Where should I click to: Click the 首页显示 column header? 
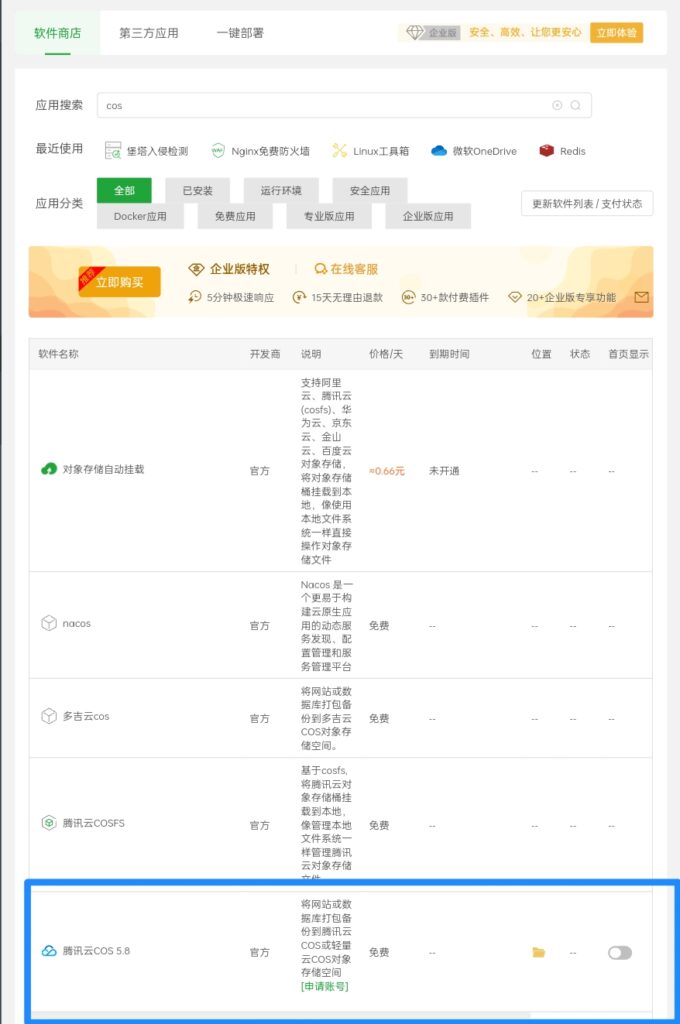(628, 354)
